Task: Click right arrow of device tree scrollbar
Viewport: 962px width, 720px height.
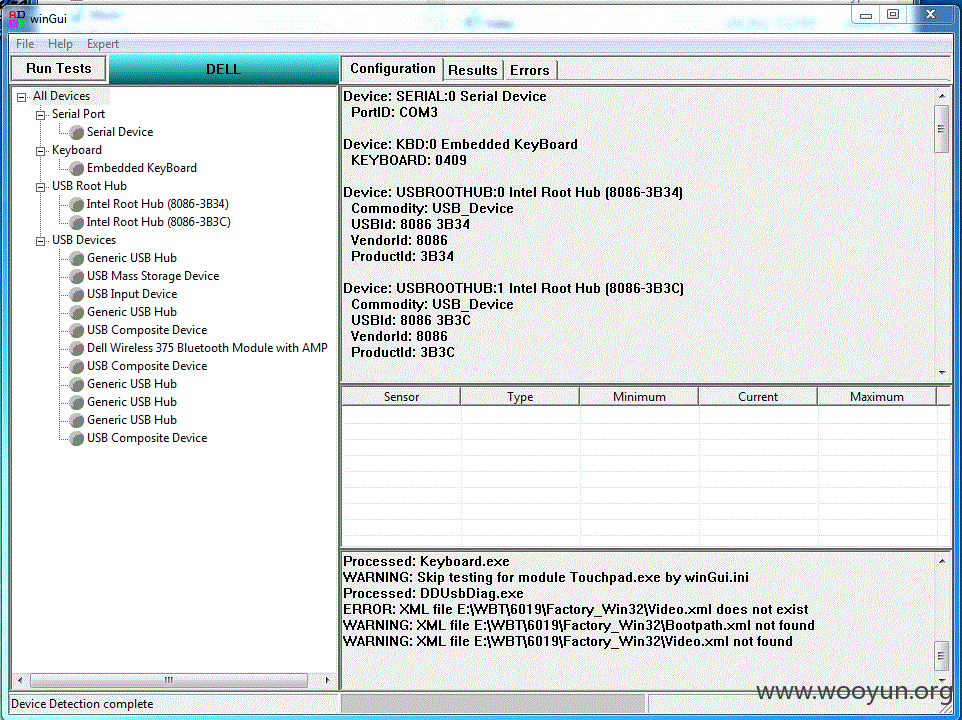Action: pos(327,680)
